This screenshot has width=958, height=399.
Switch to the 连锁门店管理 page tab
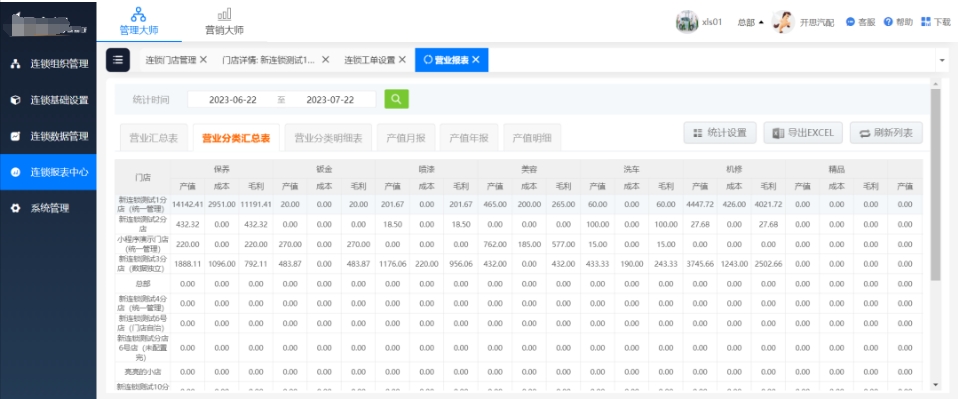[170, 60]
